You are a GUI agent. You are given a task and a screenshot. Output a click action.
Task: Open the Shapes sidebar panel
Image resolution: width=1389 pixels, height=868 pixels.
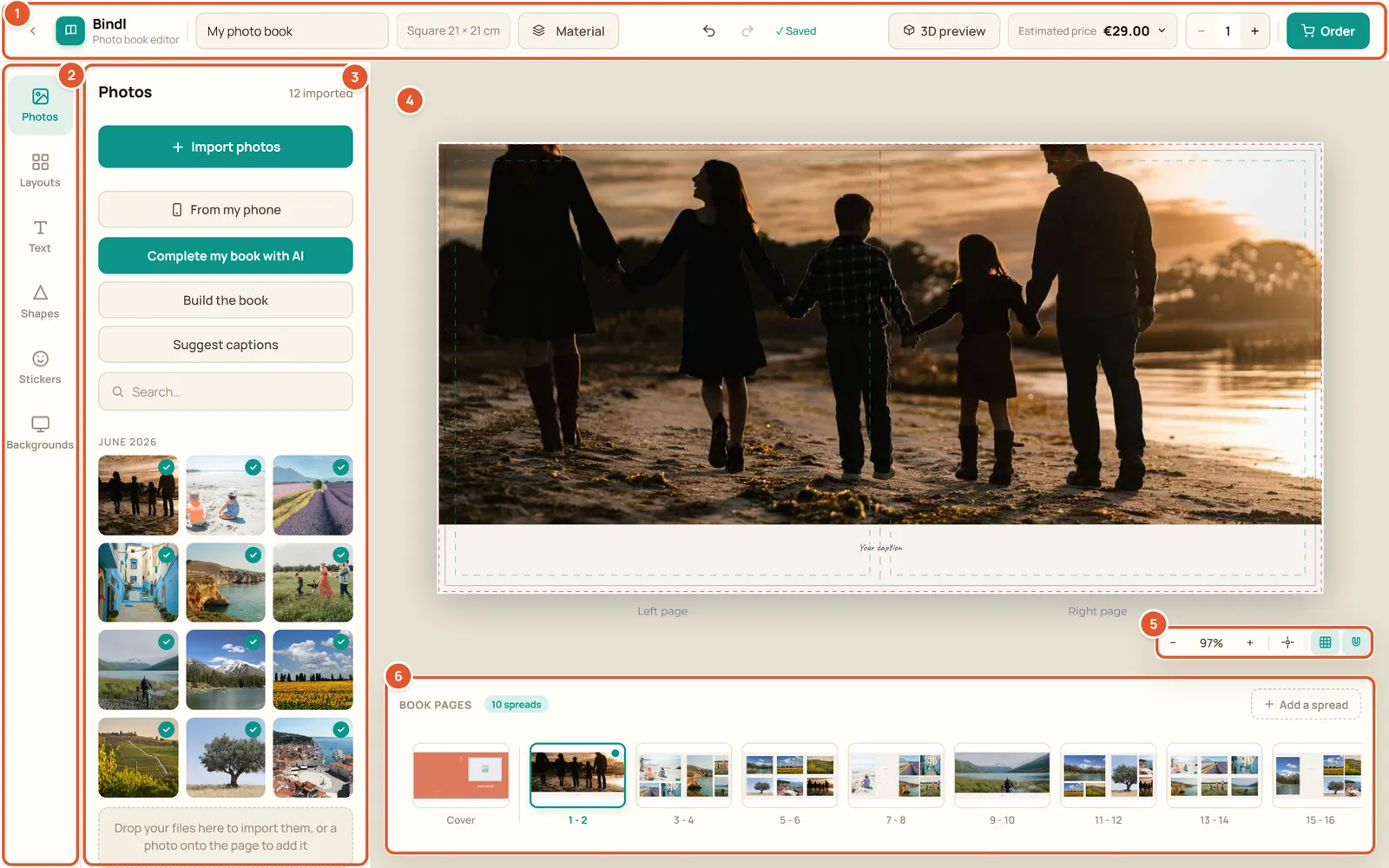click(x=40, y=302)
